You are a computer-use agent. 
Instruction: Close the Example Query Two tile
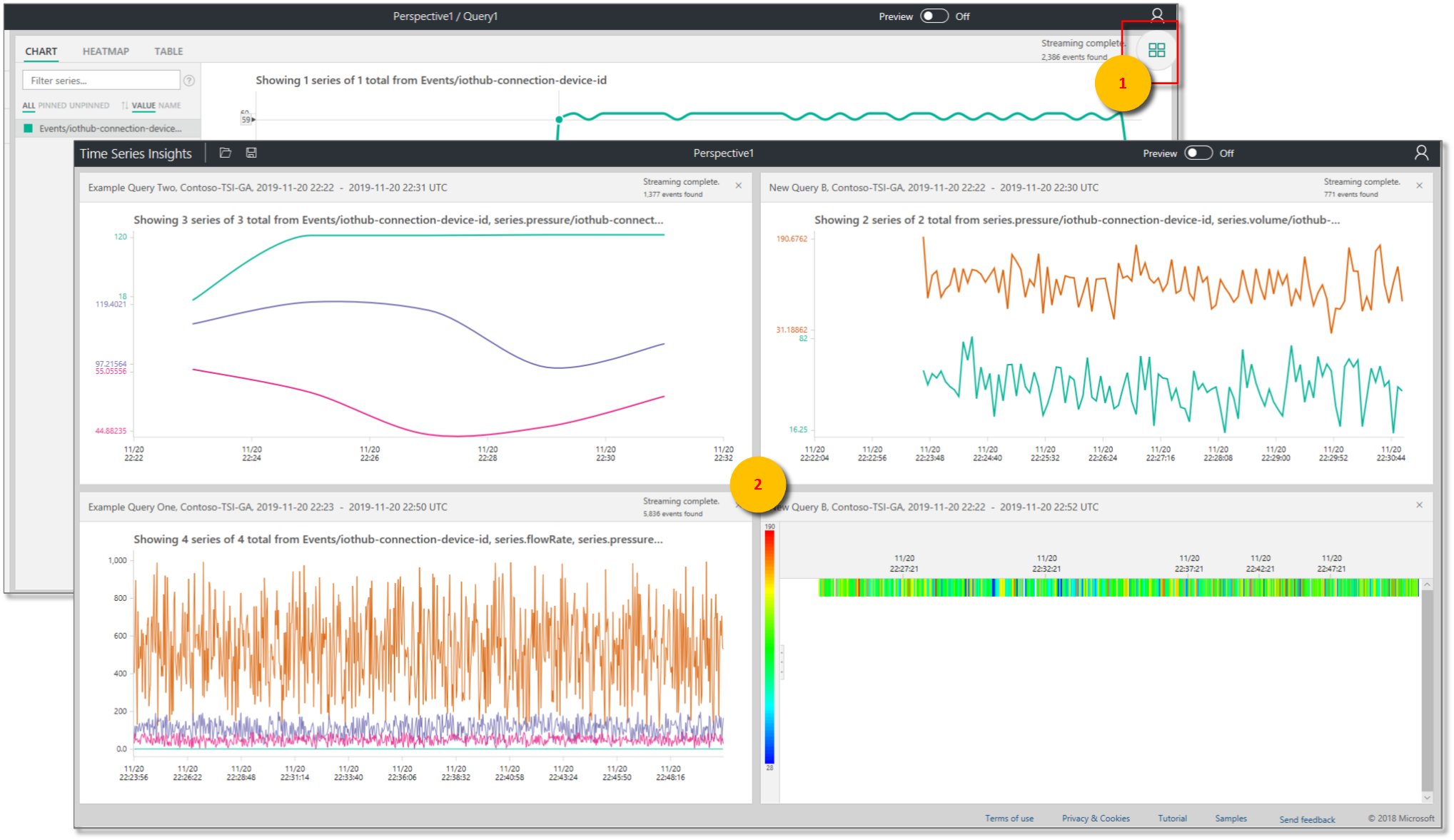(738, 186)
